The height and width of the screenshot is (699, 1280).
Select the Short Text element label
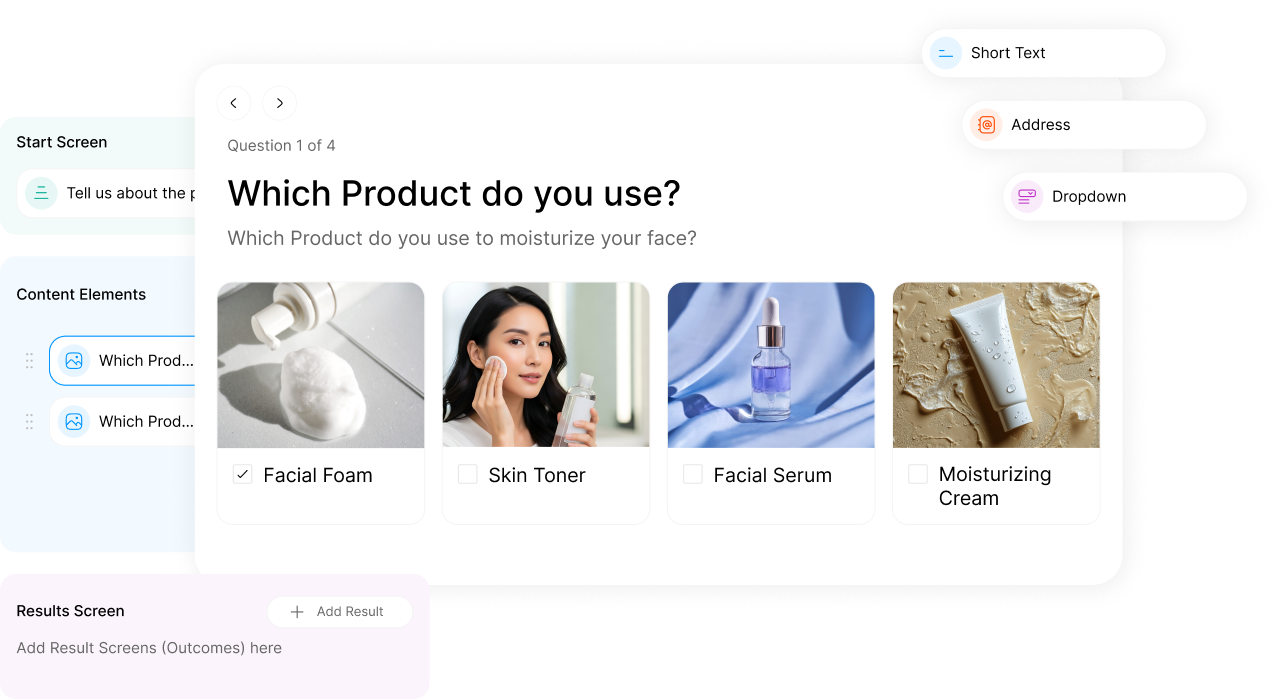pos(1008,53)
